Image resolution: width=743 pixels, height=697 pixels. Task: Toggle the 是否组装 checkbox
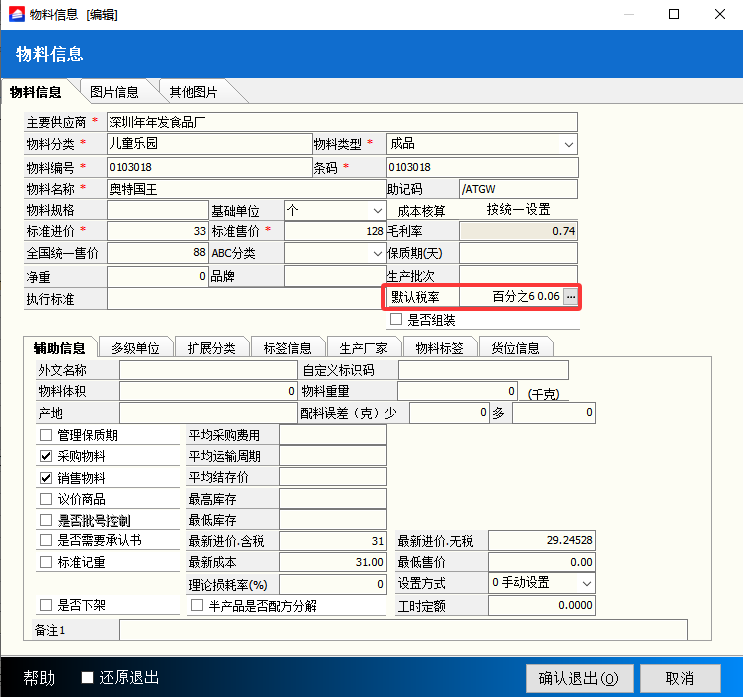point(396,319)
